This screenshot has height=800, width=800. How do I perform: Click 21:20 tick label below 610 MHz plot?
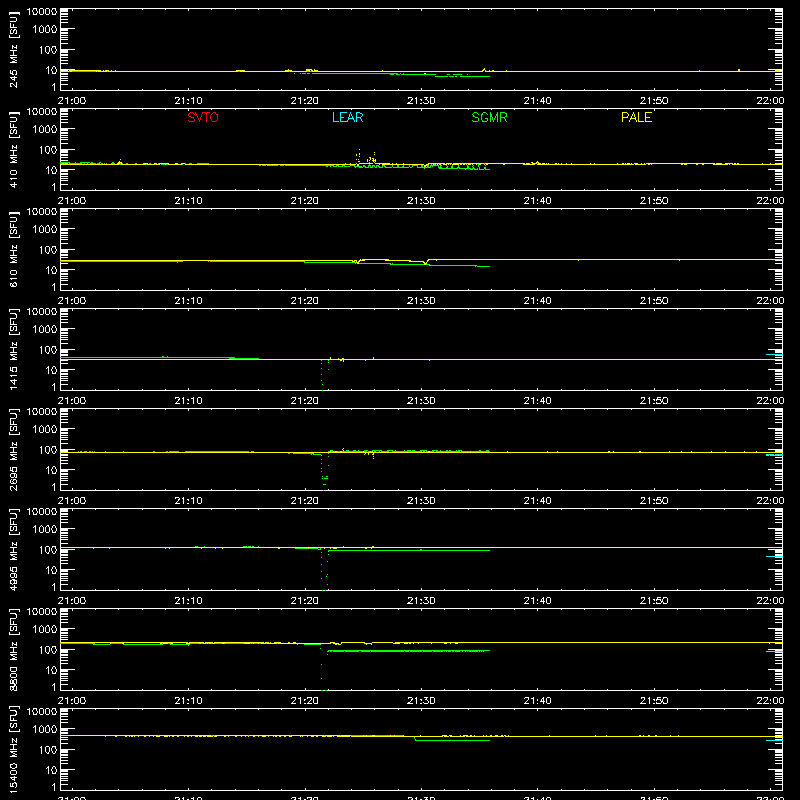pos(305,301)
